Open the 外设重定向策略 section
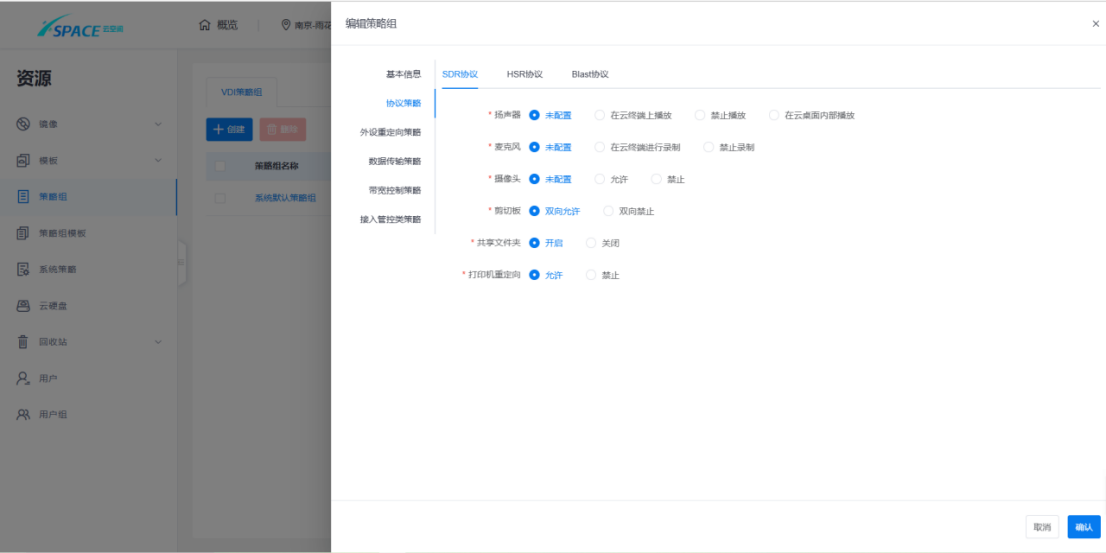Image resolution: width=1106 pixels, height=553 pixels. tap(390, 132)
